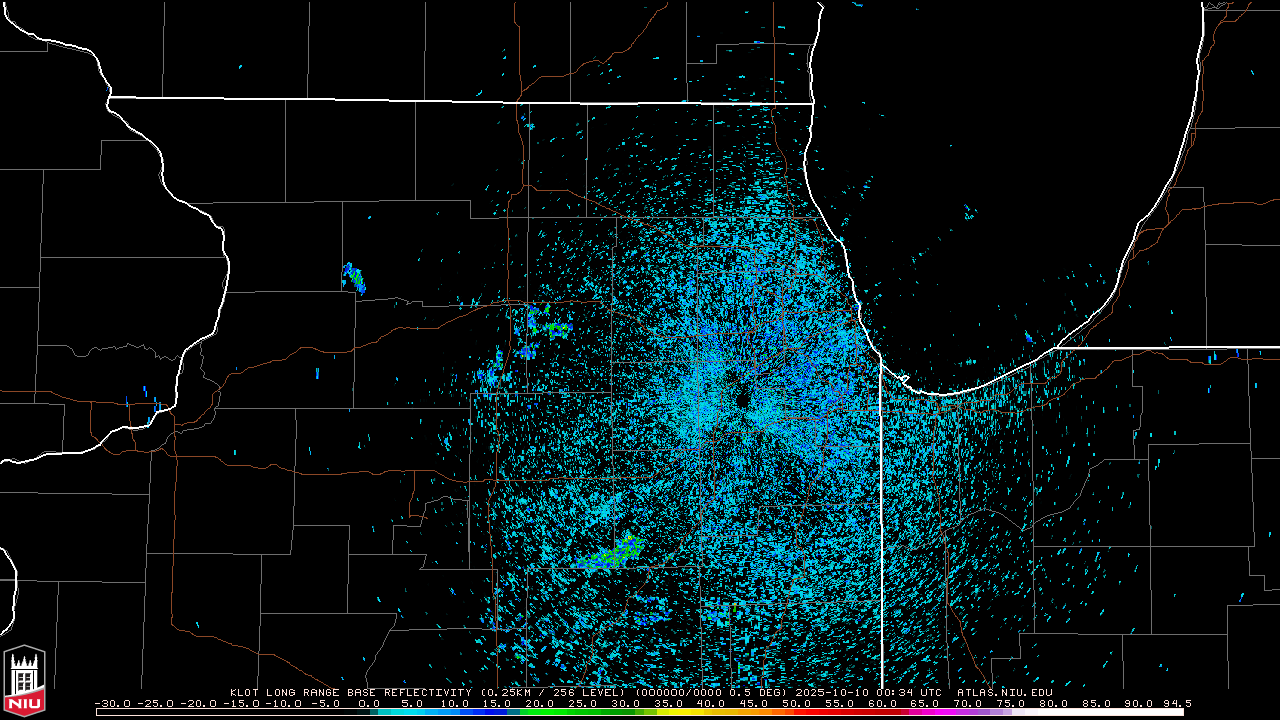The image size is (1280, 720).
Task: Click the small cyan echo over Lake Michigan
Action: [x=968, y=213]
